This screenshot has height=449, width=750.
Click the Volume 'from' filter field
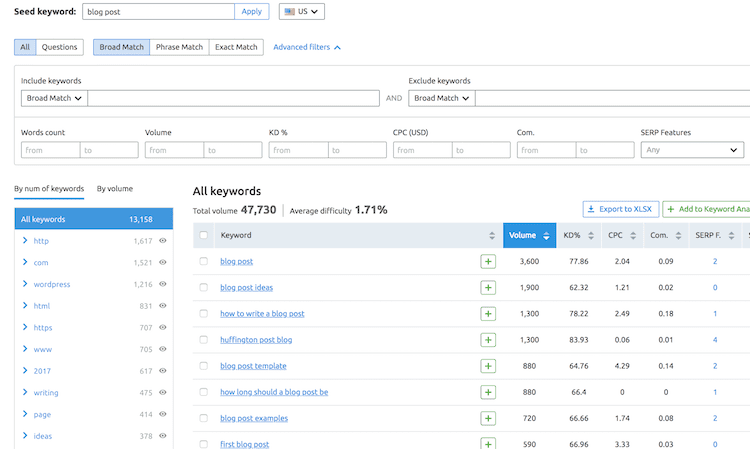(174, 150)
